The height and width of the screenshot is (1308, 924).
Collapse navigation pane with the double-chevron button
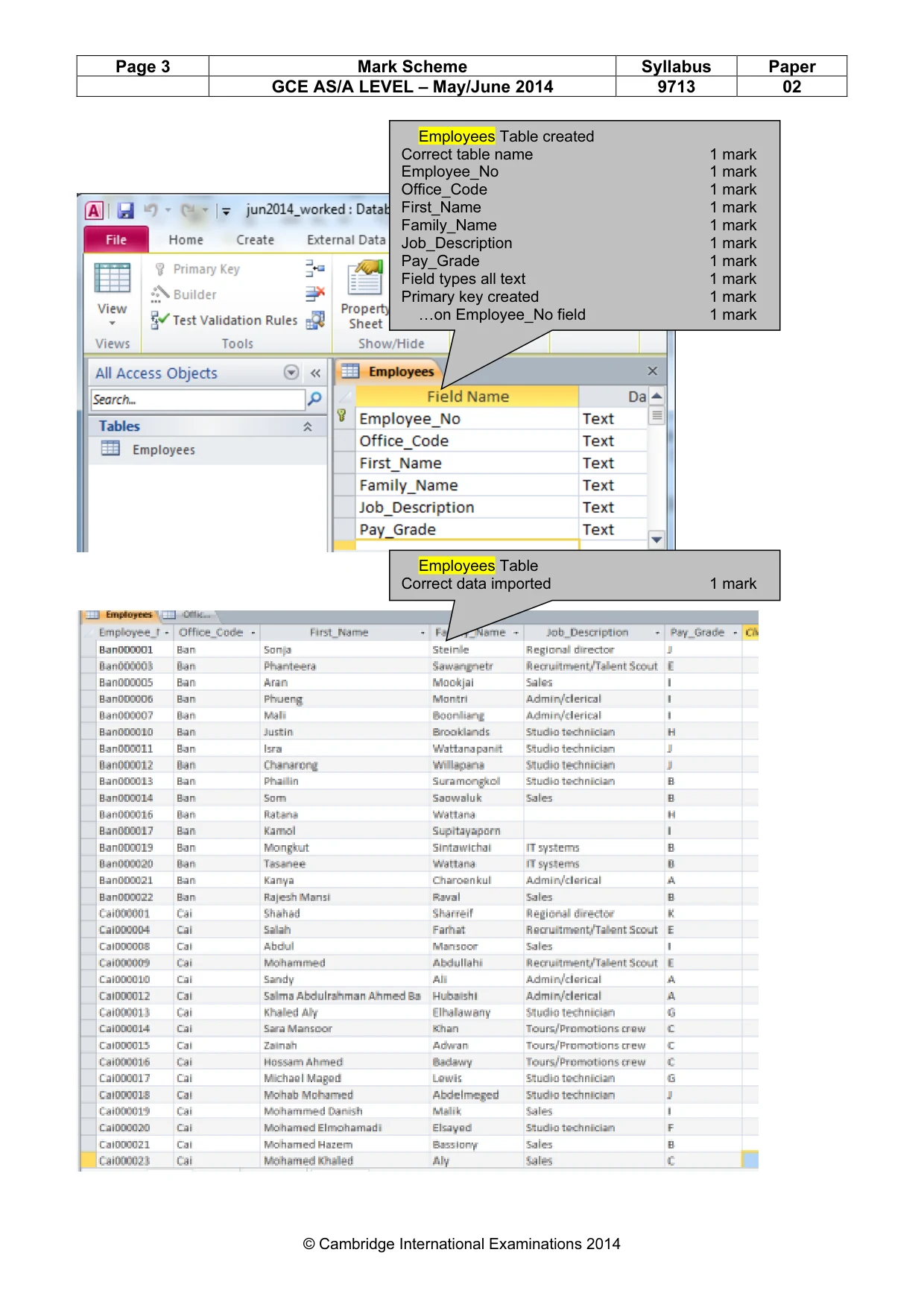point(316,373)
